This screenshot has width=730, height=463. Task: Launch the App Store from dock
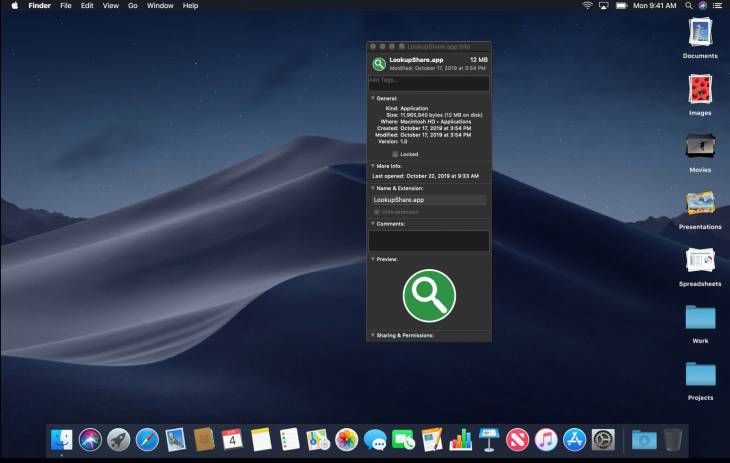coord(574,439)
